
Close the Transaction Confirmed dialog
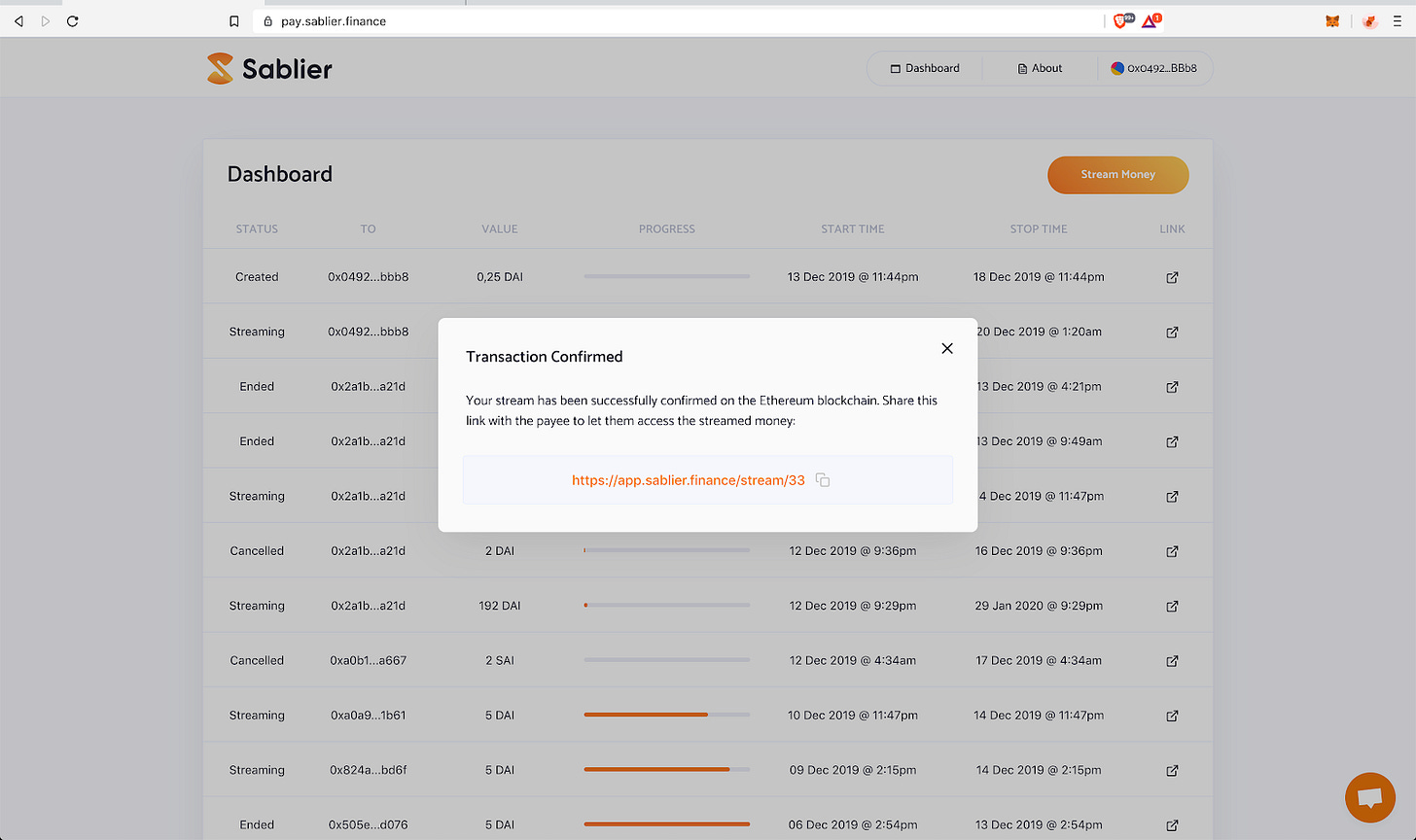[947, 348]
